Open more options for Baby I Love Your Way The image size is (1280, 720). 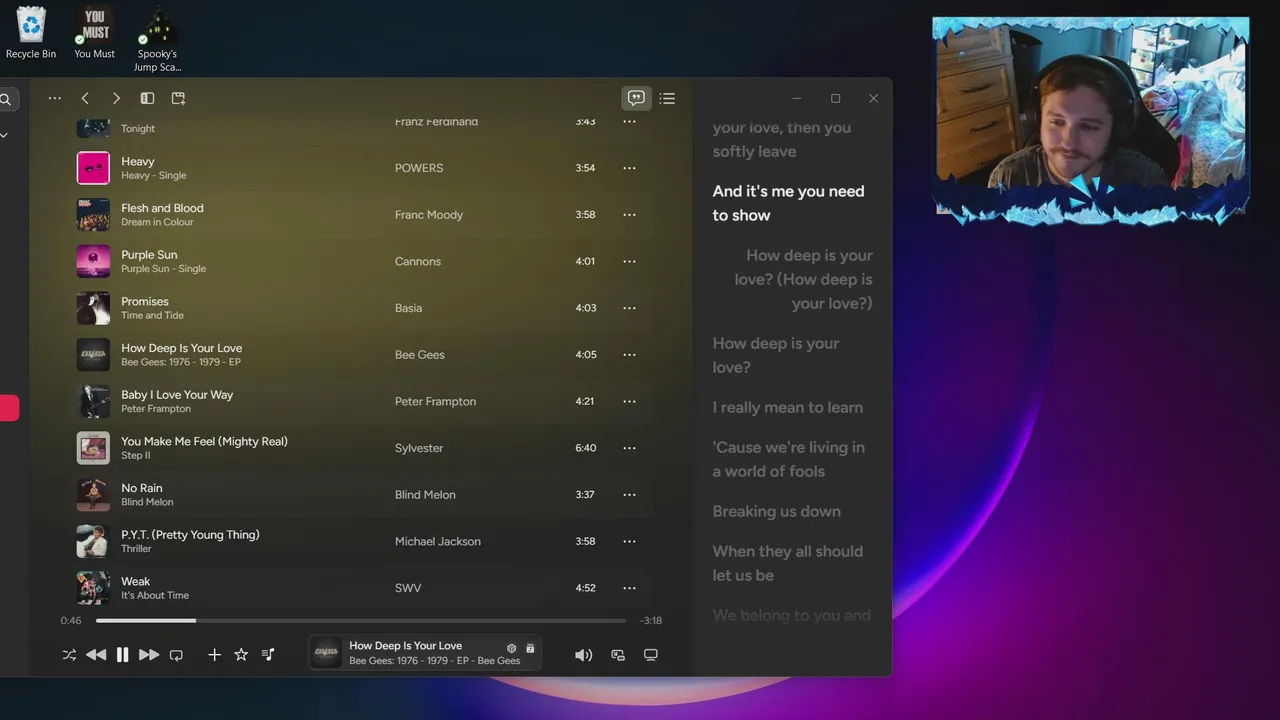pyautogui.click(x=629, y=401)
